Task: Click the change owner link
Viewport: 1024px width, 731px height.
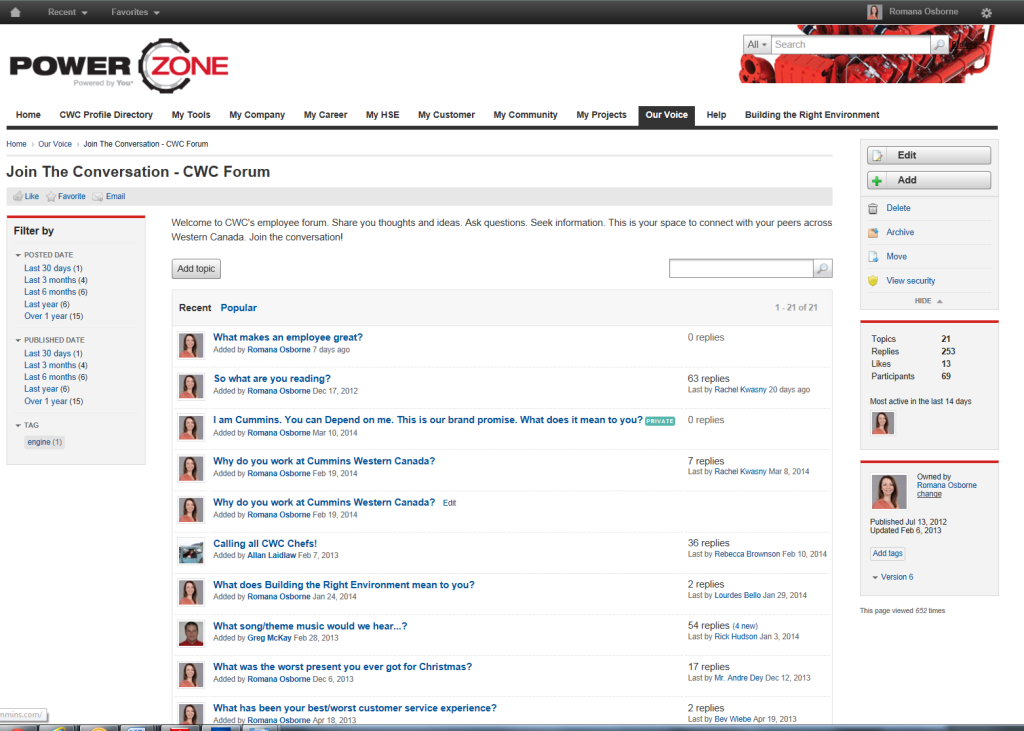Action: (929, 494)
